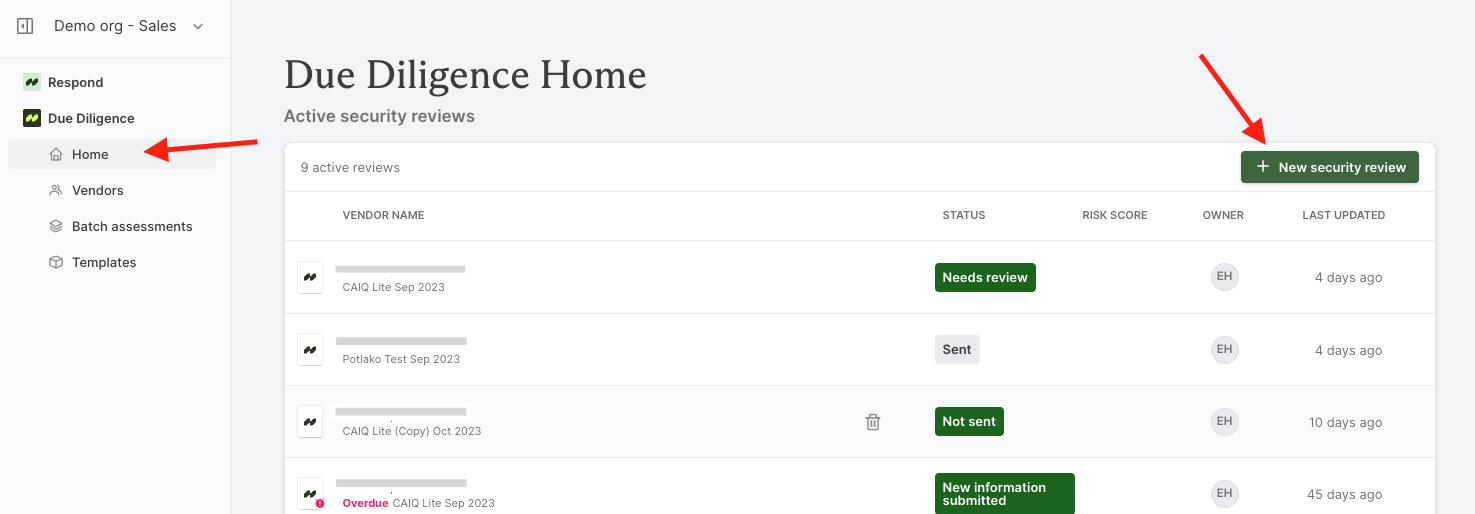Screen dimensions: 1475x514
Task: Click the New security review button
Action: (1330, 167)
